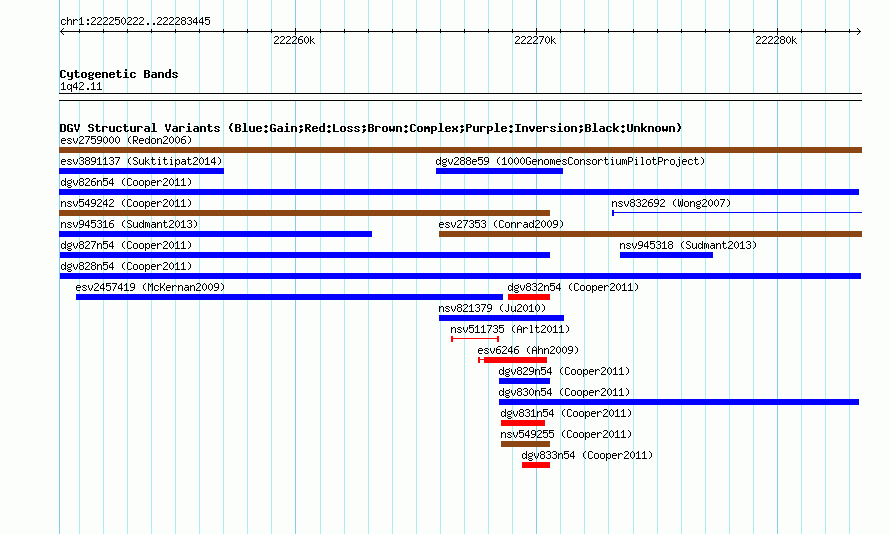Click the nsv832692 (Wong2007) label
Image resolution: width=890 pixels, height=534 pixels.
671,203
